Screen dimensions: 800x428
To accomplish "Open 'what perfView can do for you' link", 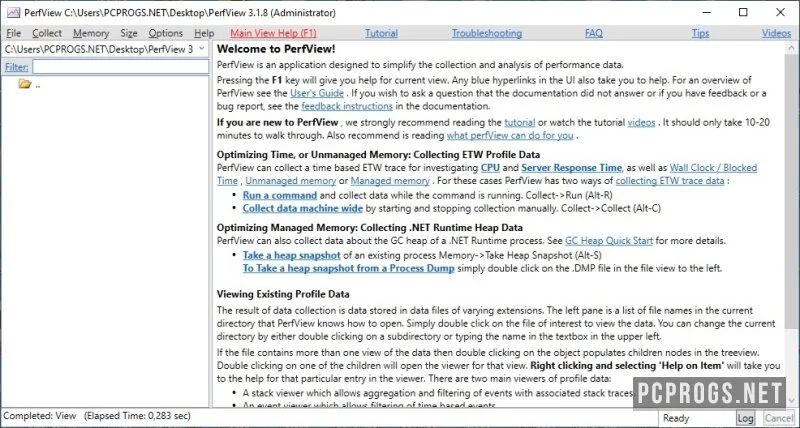I will pyautogui.click(x=510, y=135).
